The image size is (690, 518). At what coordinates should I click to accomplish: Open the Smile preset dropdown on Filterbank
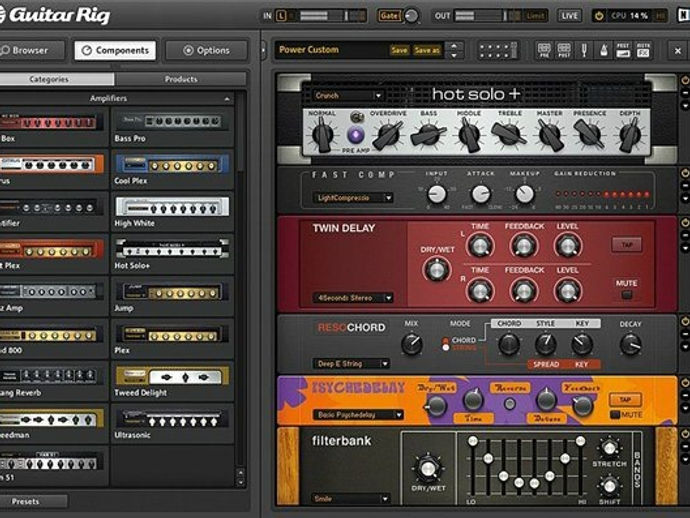[351, 499]
